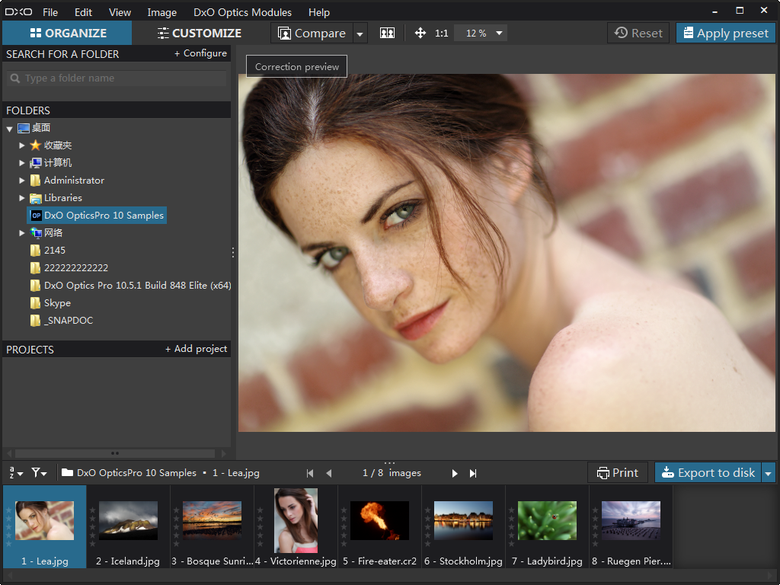Click Add project link
Screen dimensions: 780x585
click(196, 349)
